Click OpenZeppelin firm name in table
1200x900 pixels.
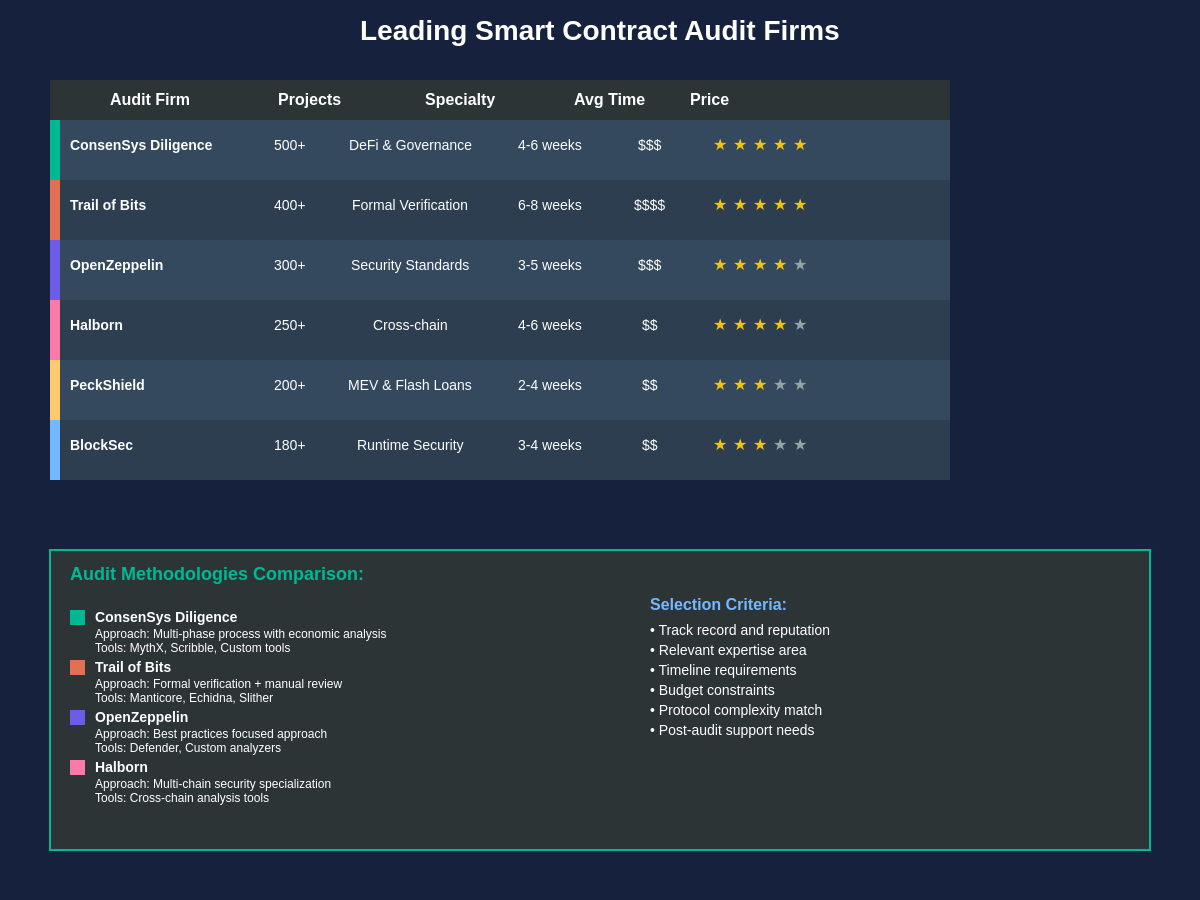point(116,265)
